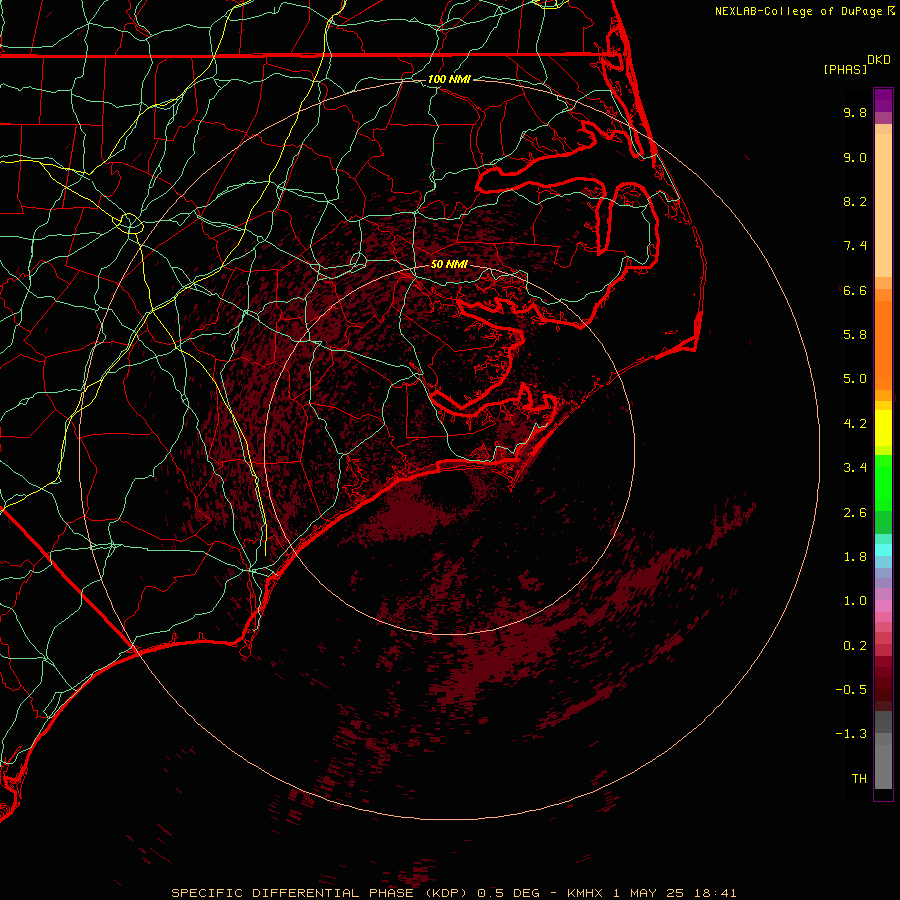Click the 5.8 value on color scale
Screen dimensions: 900x900
855,335
